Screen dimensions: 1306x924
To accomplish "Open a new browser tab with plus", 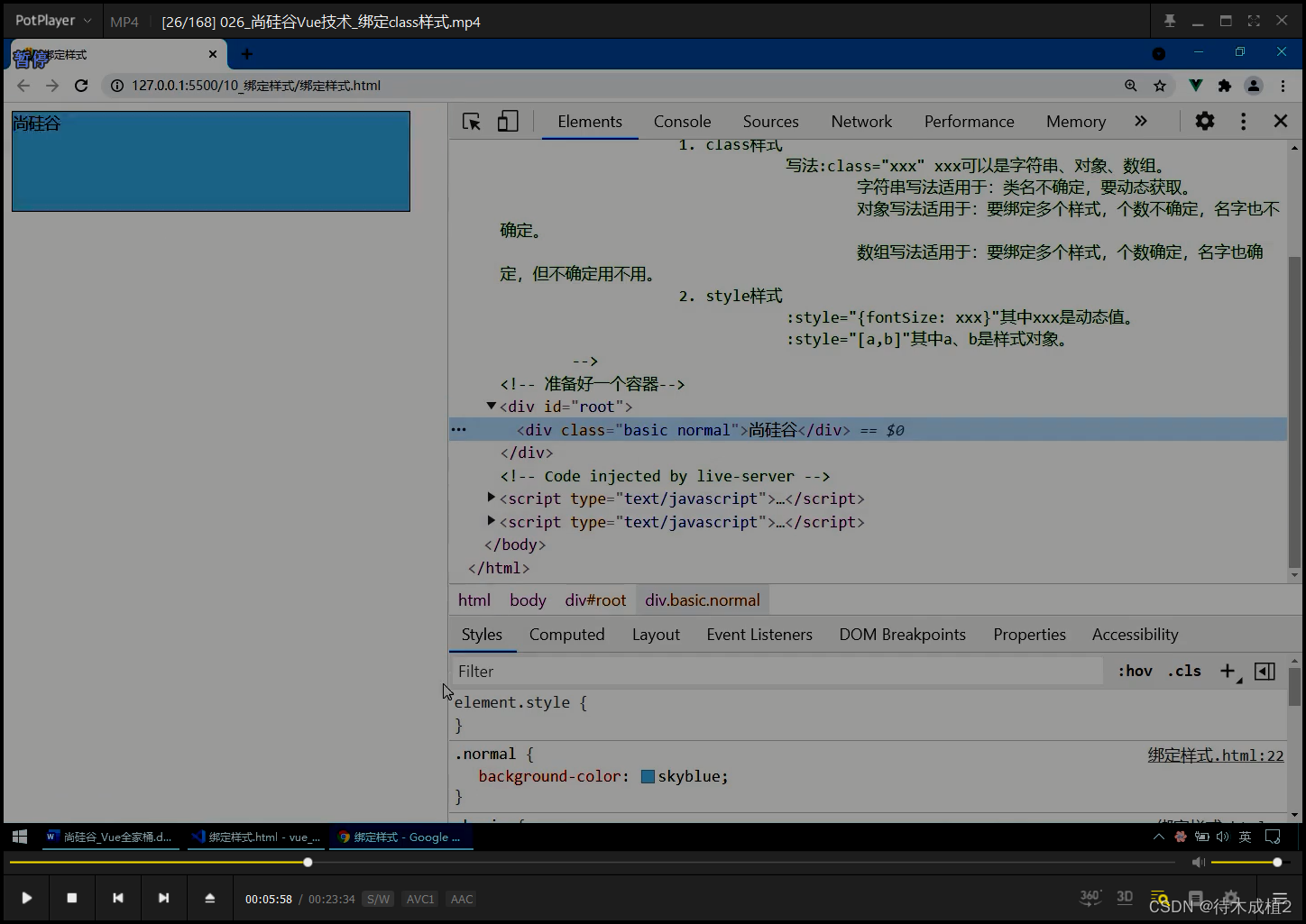I will pos(247,54).
